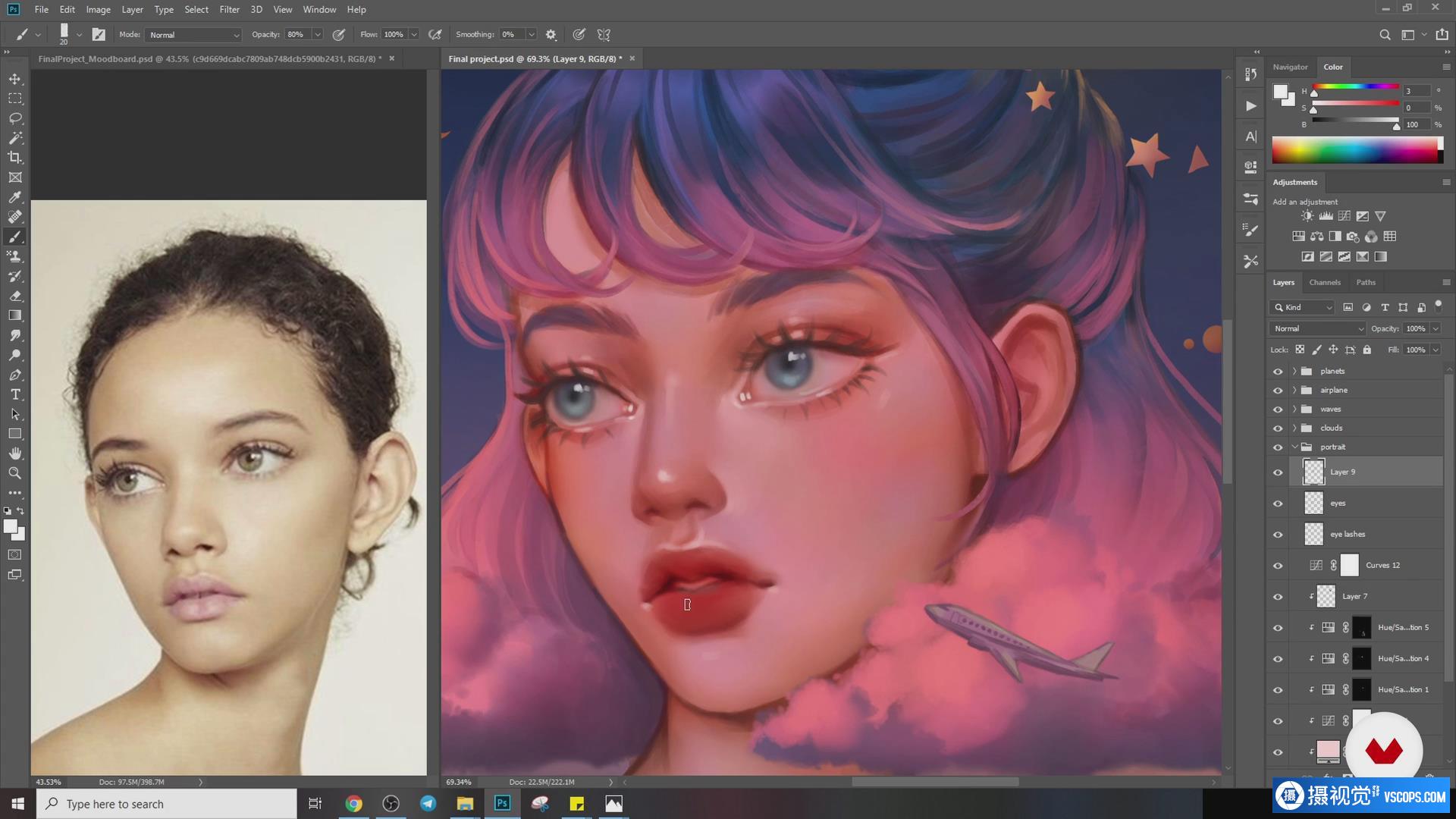
Task: Switch to the Channels tab
Action: click(1325, 282)
